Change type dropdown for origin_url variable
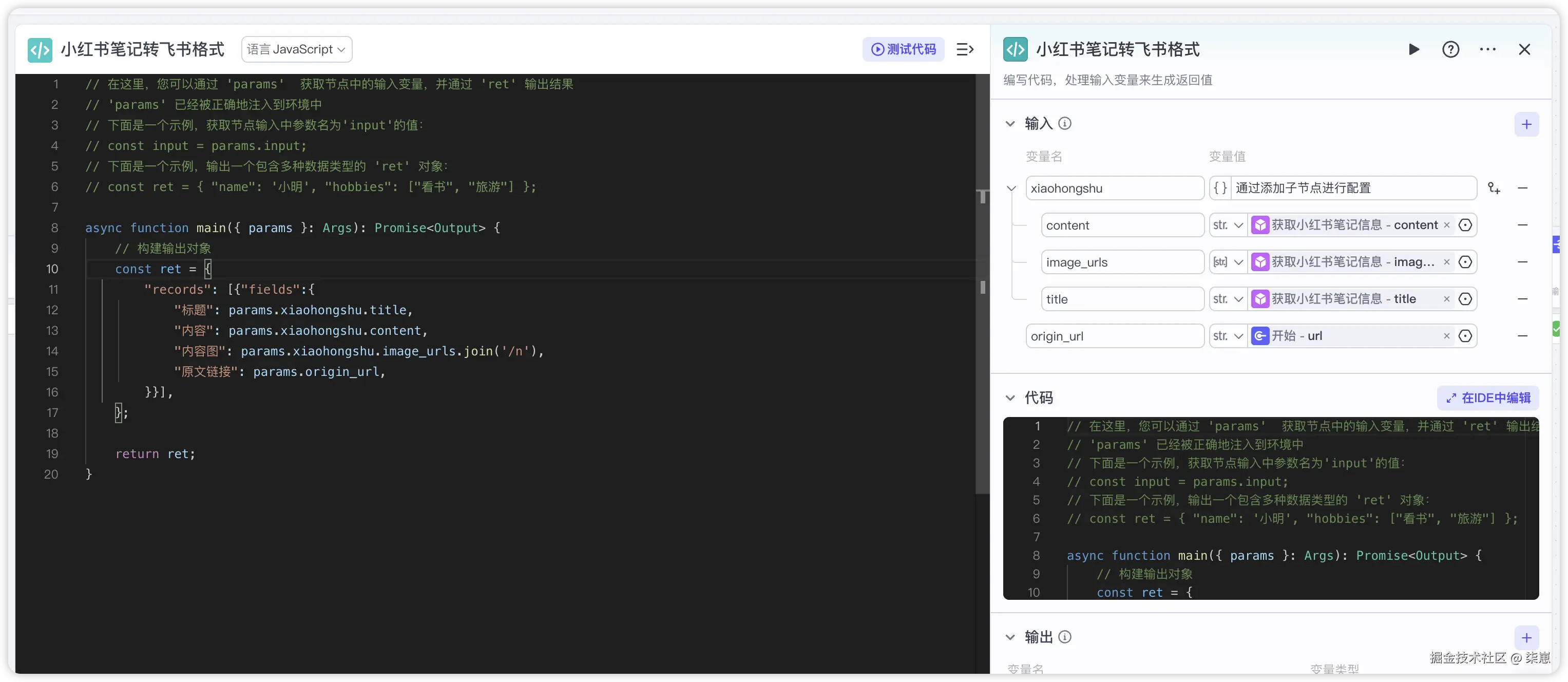The height and width of the screenshot is (682, 1568). 1228,336
